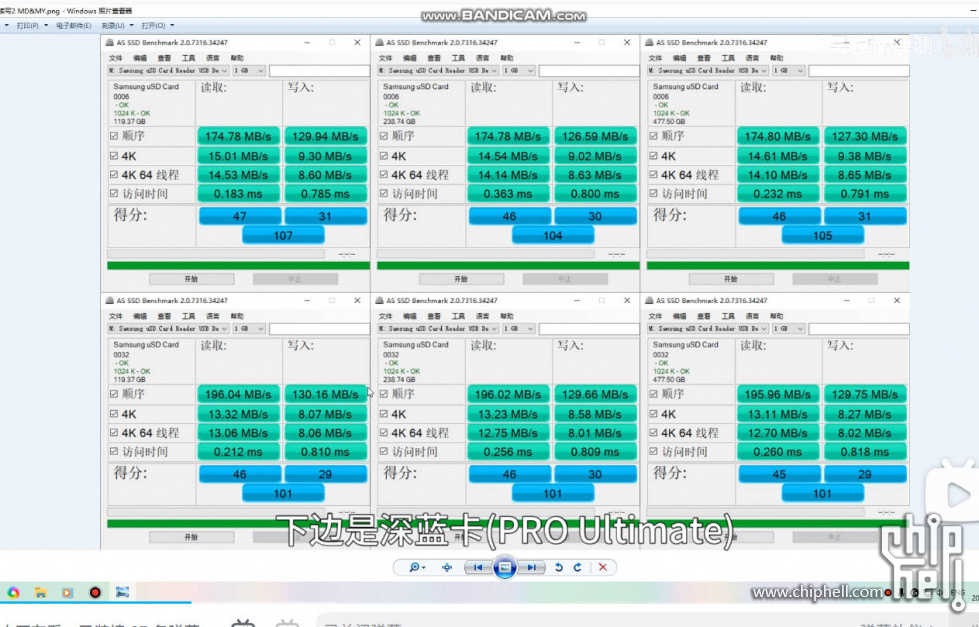This screenshot has height=627, width=979.
Task: Toggle 4K 64 线程 checkbox in 14.14 MB/s row
Action: (x=383, y=174)
